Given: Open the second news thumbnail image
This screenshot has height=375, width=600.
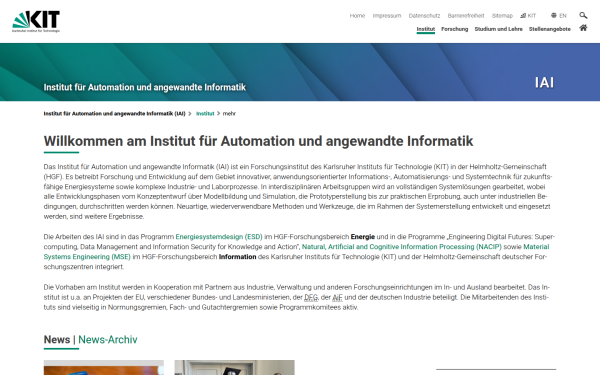Looking at the screenshot, I should tap(235, 367).
